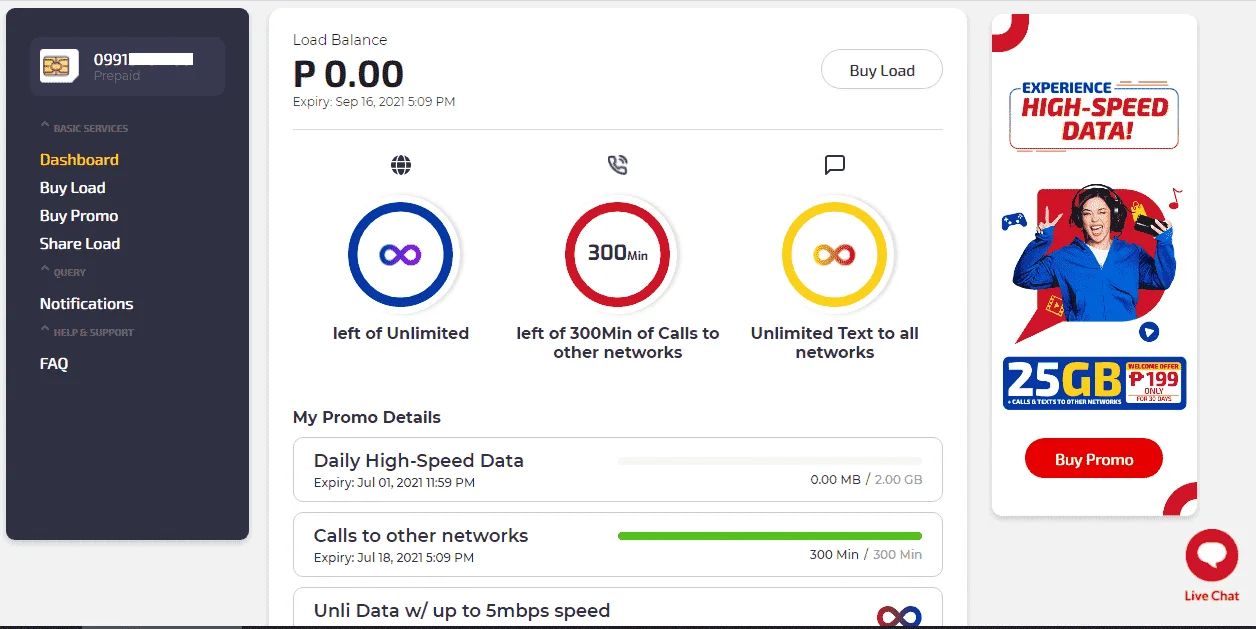Click the SIM card icon beside the number
The height and width of the screenshot is (629, 1256).
59,67
